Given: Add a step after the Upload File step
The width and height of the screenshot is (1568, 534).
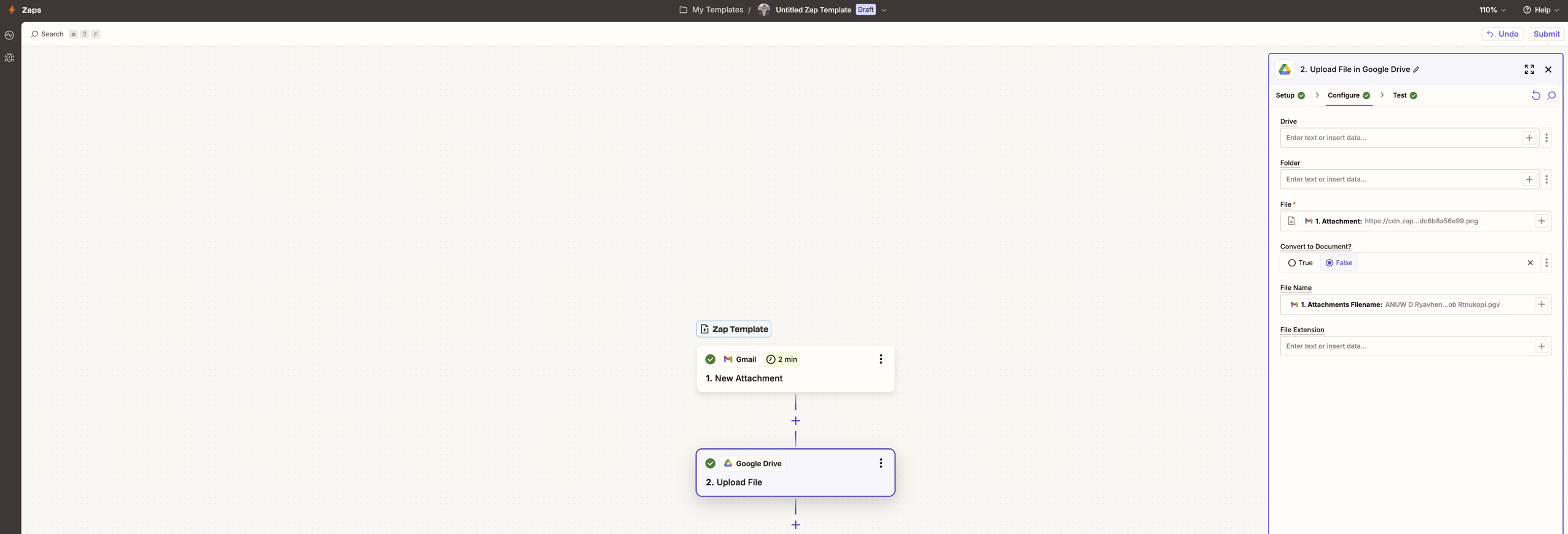Looking at the screenshot, I should [795, 525].
